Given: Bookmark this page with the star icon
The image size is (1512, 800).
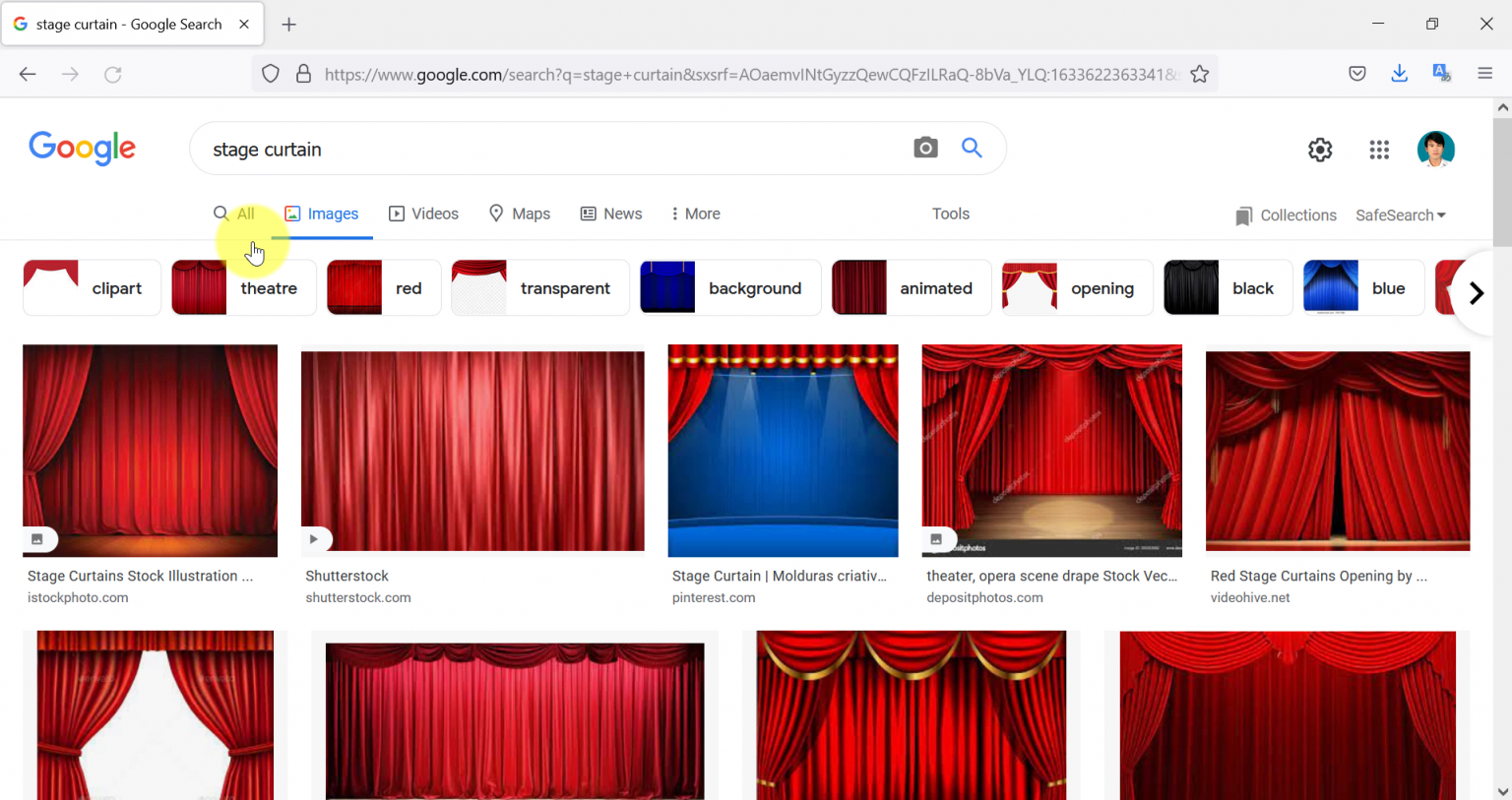Looking at the screenshot, I should click(x=1200, y=73).
